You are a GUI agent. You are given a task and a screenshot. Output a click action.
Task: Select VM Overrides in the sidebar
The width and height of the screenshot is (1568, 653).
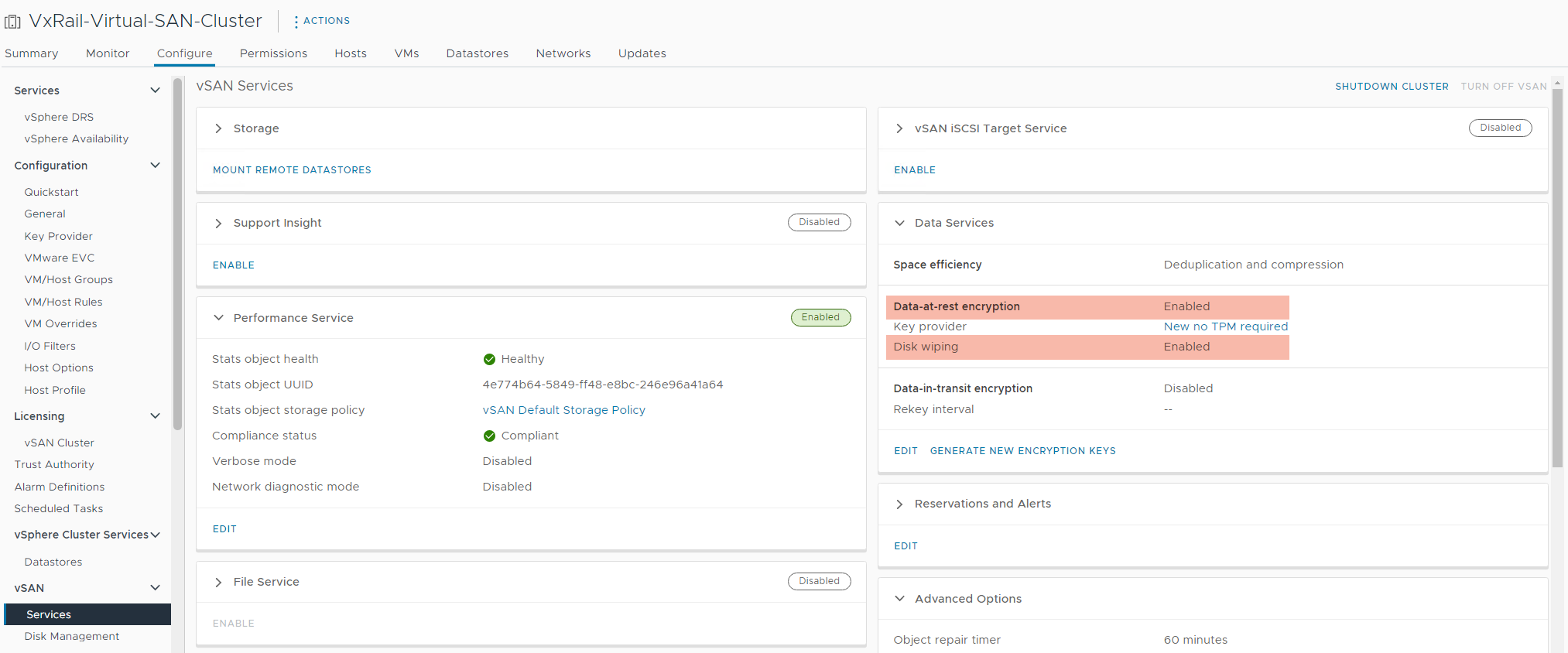[60, 324]
